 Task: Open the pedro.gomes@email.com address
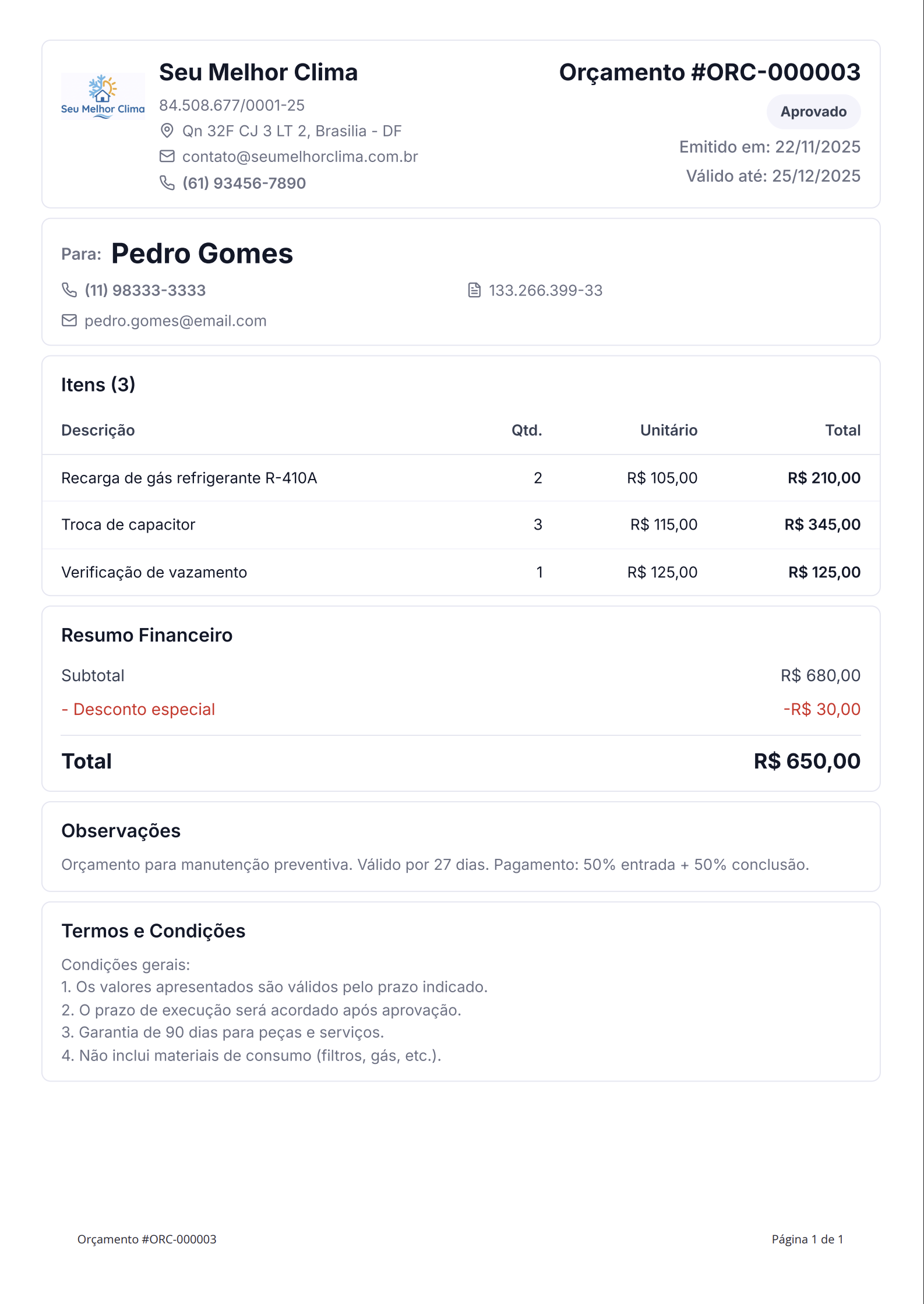click(x=175, y=321)
